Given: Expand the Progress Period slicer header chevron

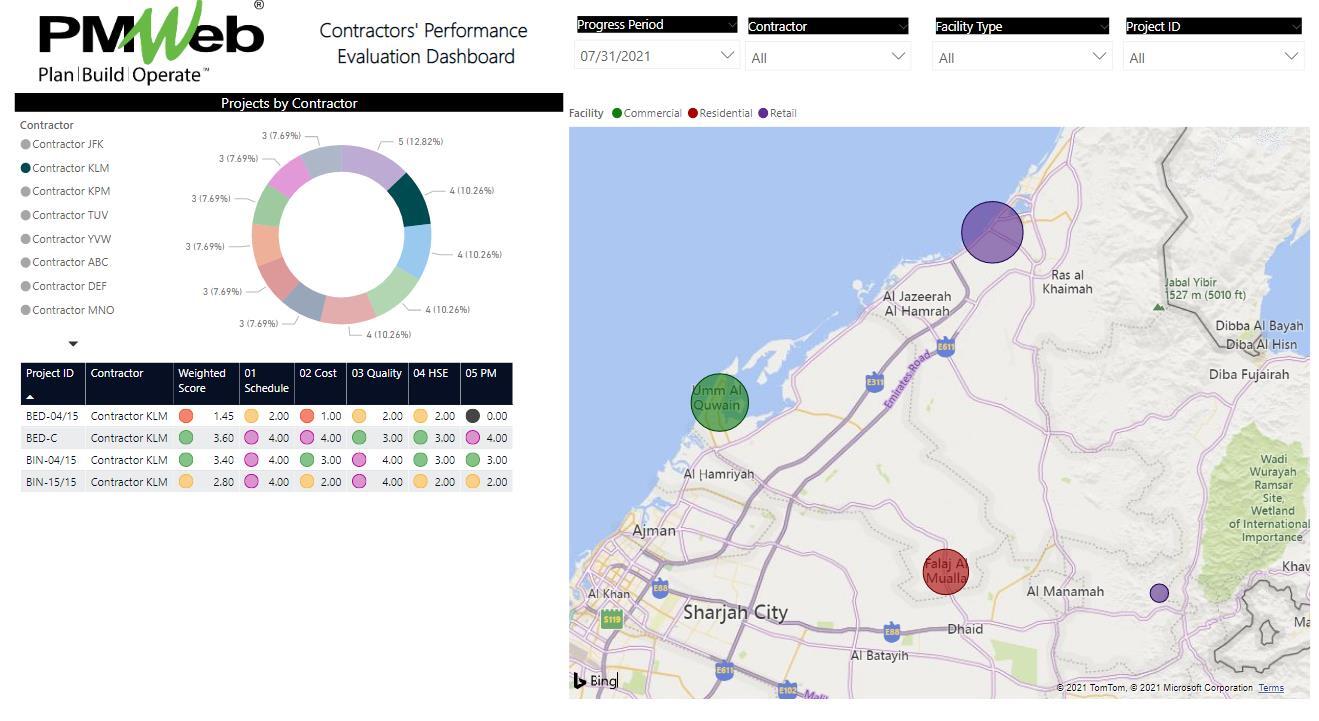Looking at the screenshot, I should (731, 26).
